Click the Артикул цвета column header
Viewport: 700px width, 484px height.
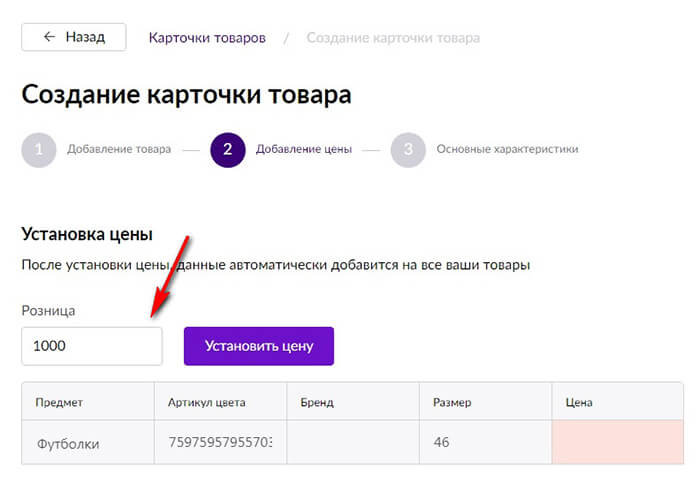click(x=207, y=403)
